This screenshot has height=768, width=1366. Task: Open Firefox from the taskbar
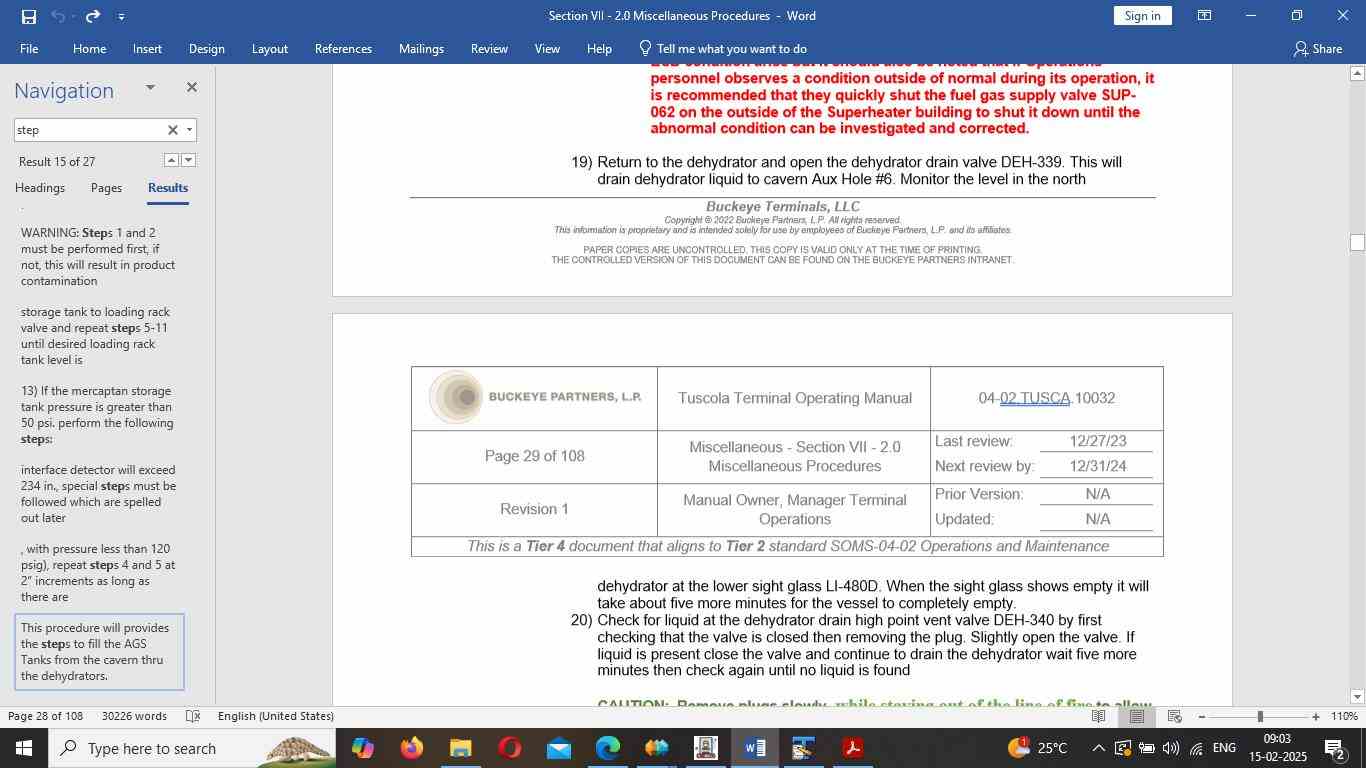click(411, 748)
